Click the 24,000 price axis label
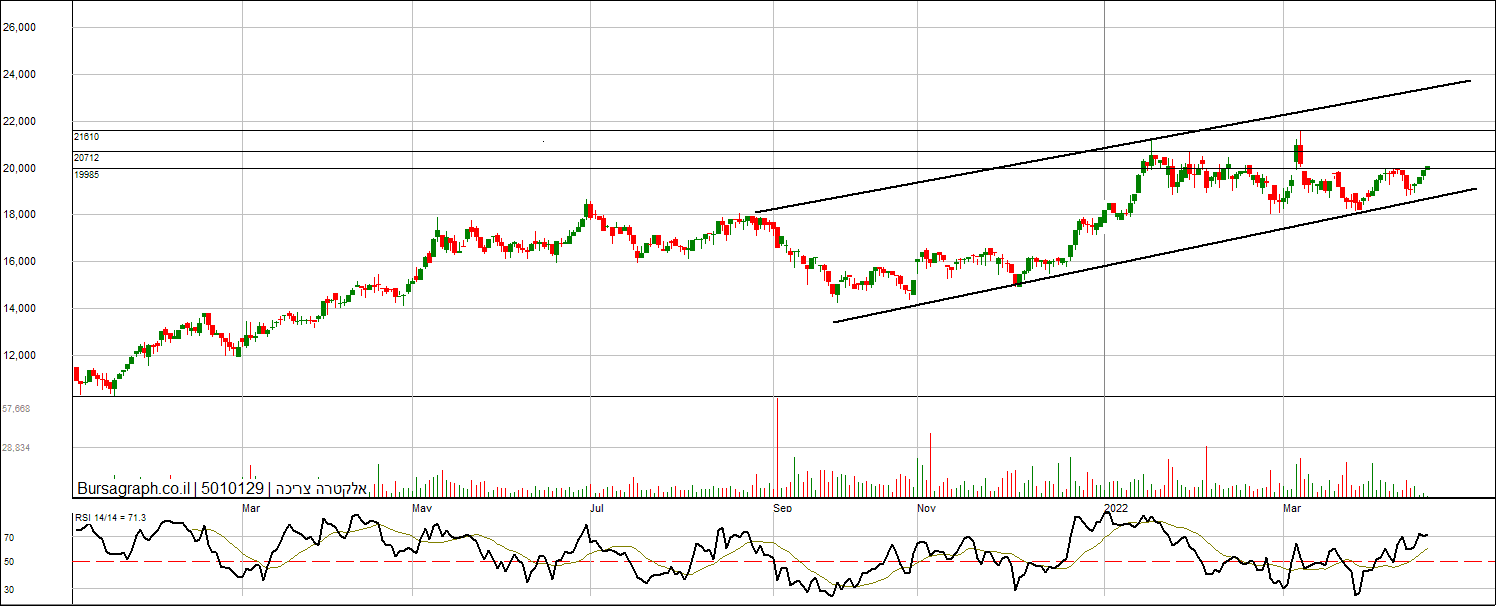The width and height of the screenshot is (1496, 606). coord(19,74)
